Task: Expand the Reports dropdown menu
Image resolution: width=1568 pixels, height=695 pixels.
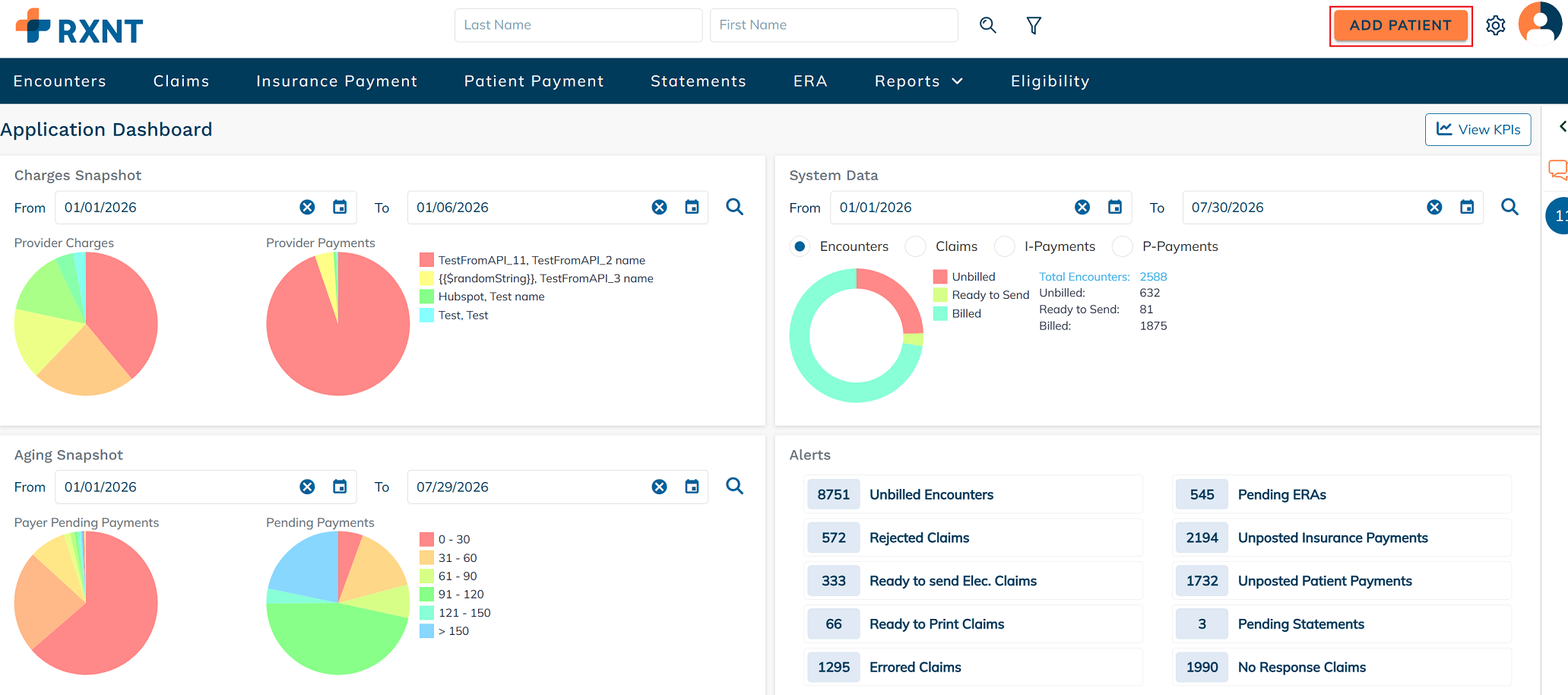Action: pos(919,81)
